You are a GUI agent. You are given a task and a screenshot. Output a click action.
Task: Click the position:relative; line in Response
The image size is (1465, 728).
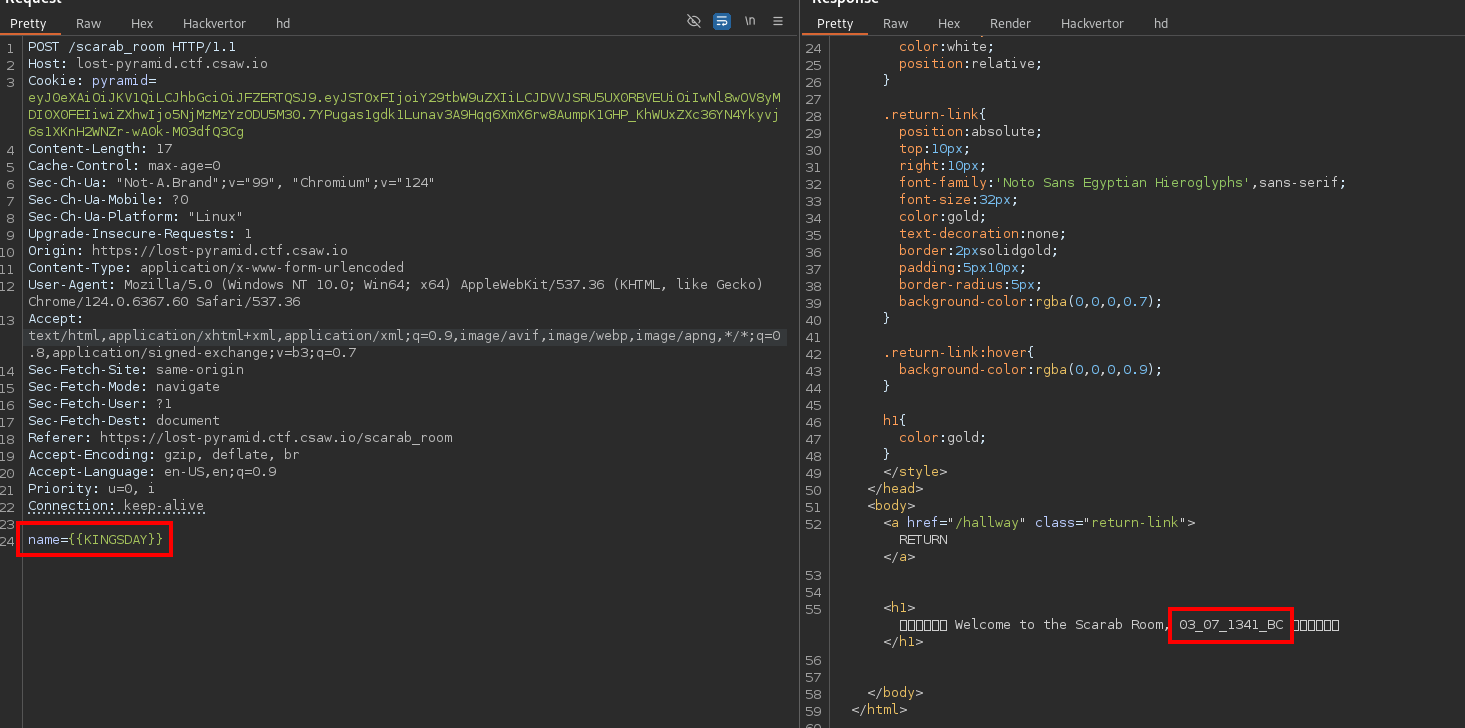970,63
